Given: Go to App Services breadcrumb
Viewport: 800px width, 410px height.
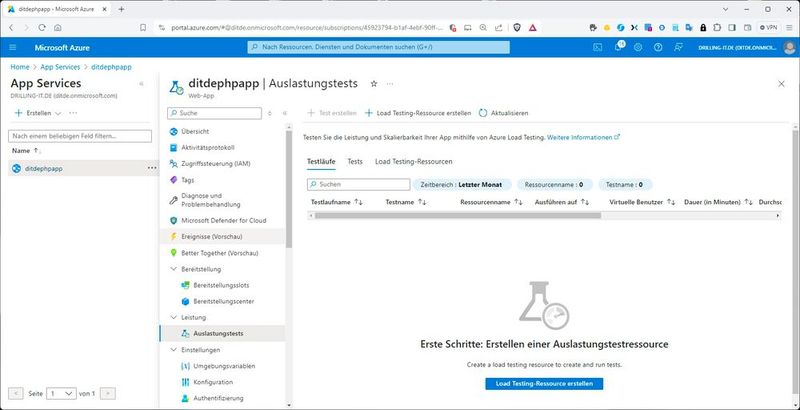Looking at the screenshot, I should tap(60, 67).
